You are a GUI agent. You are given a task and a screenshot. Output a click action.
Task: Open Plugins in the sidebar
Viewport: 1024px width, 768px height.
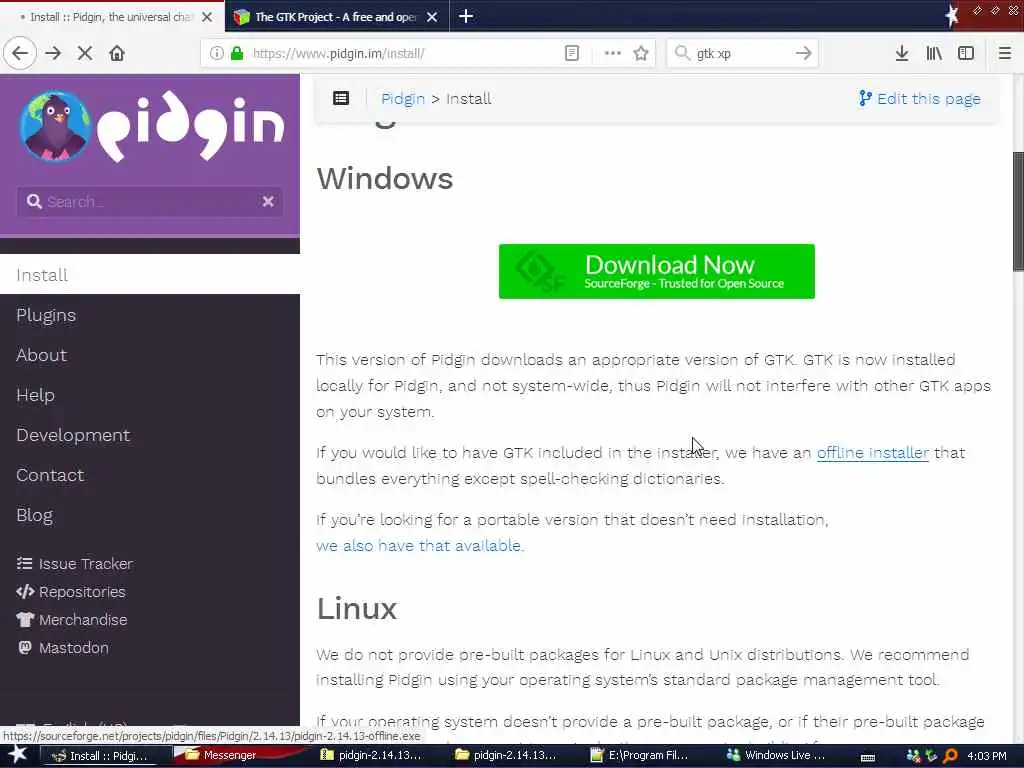(46, 315)
